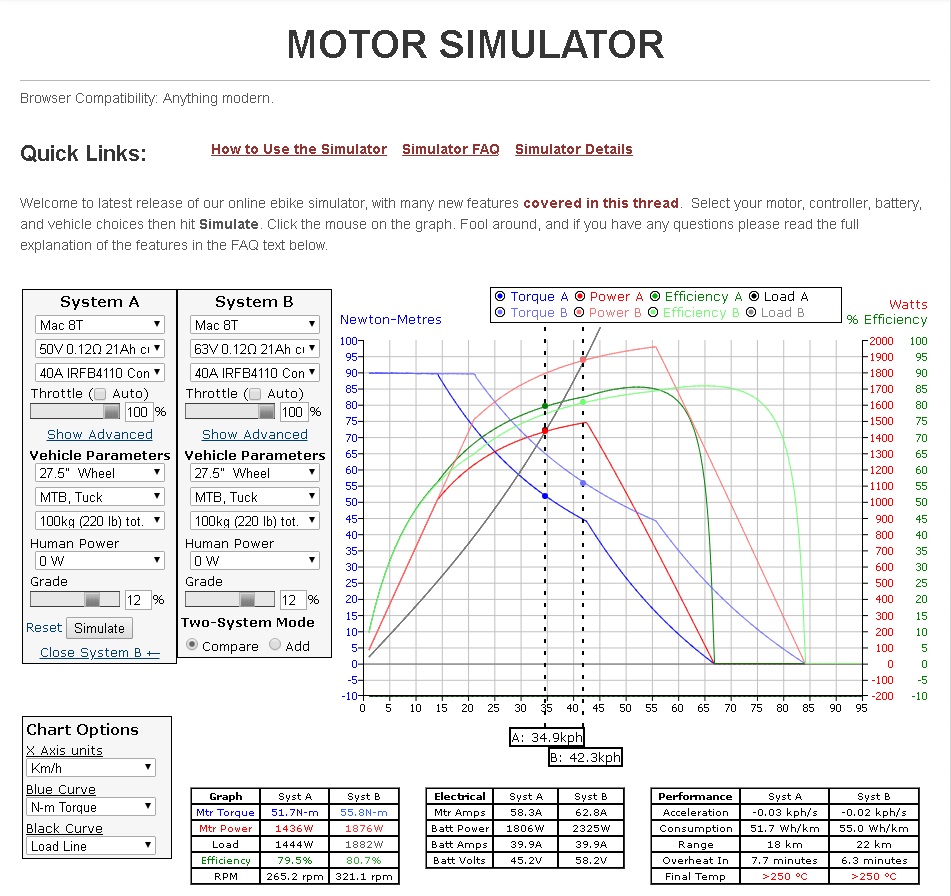951x896 pixels.
Task: Toggle the Load B legend radio
Action: pyautogui.click(x=751, y=312)
